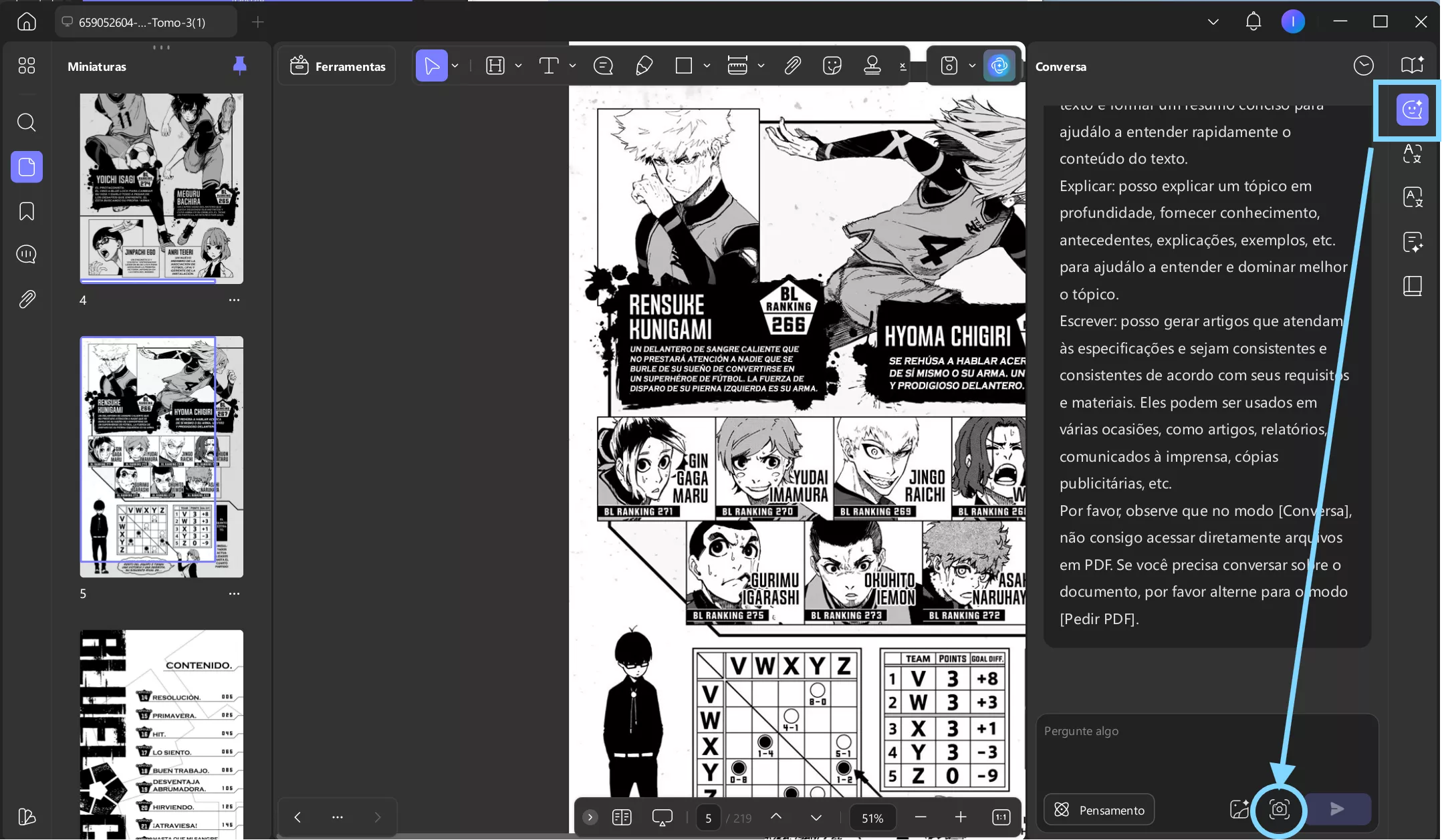The width and height of the screenshot is (1442, 840).
Task: Change the page layout view
Action: point(622,817)
